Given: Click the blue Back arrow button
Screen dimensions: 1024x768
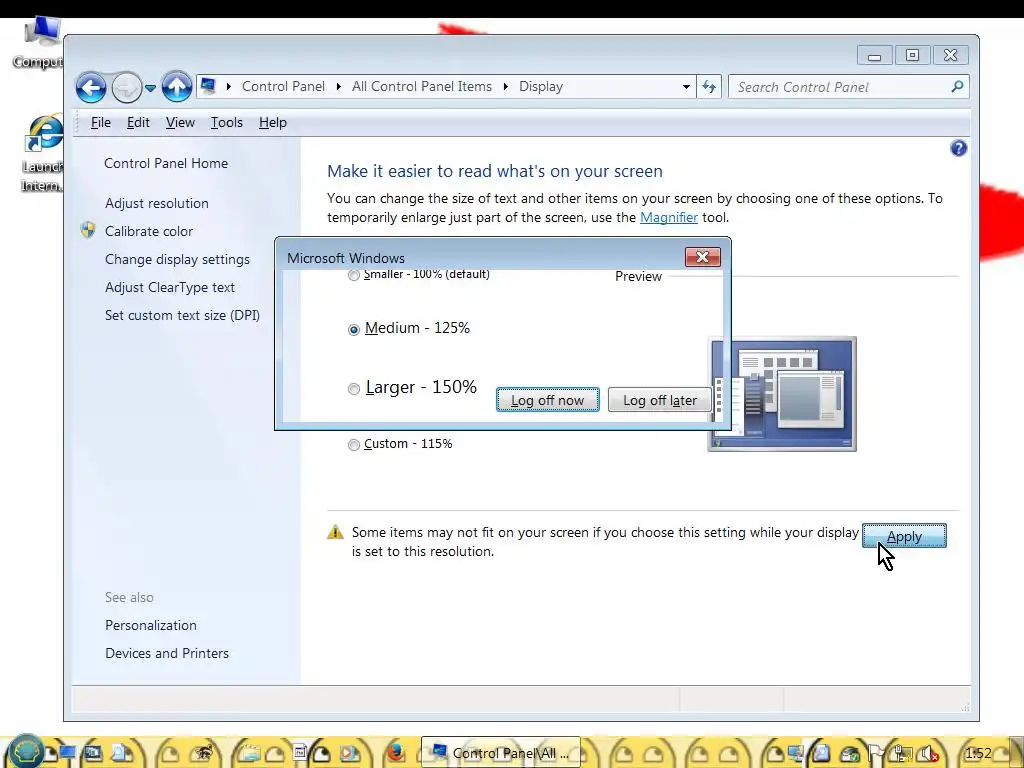Looking at the screenshot, I should click(x=91, y=87).
